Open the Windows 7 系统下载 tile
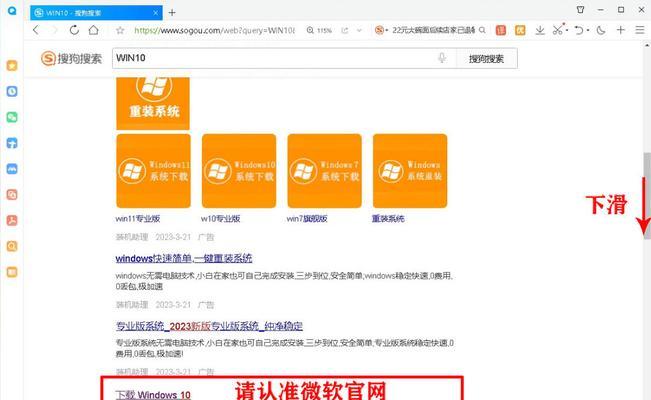The image size is (651, 400). (x=325, y=171)
